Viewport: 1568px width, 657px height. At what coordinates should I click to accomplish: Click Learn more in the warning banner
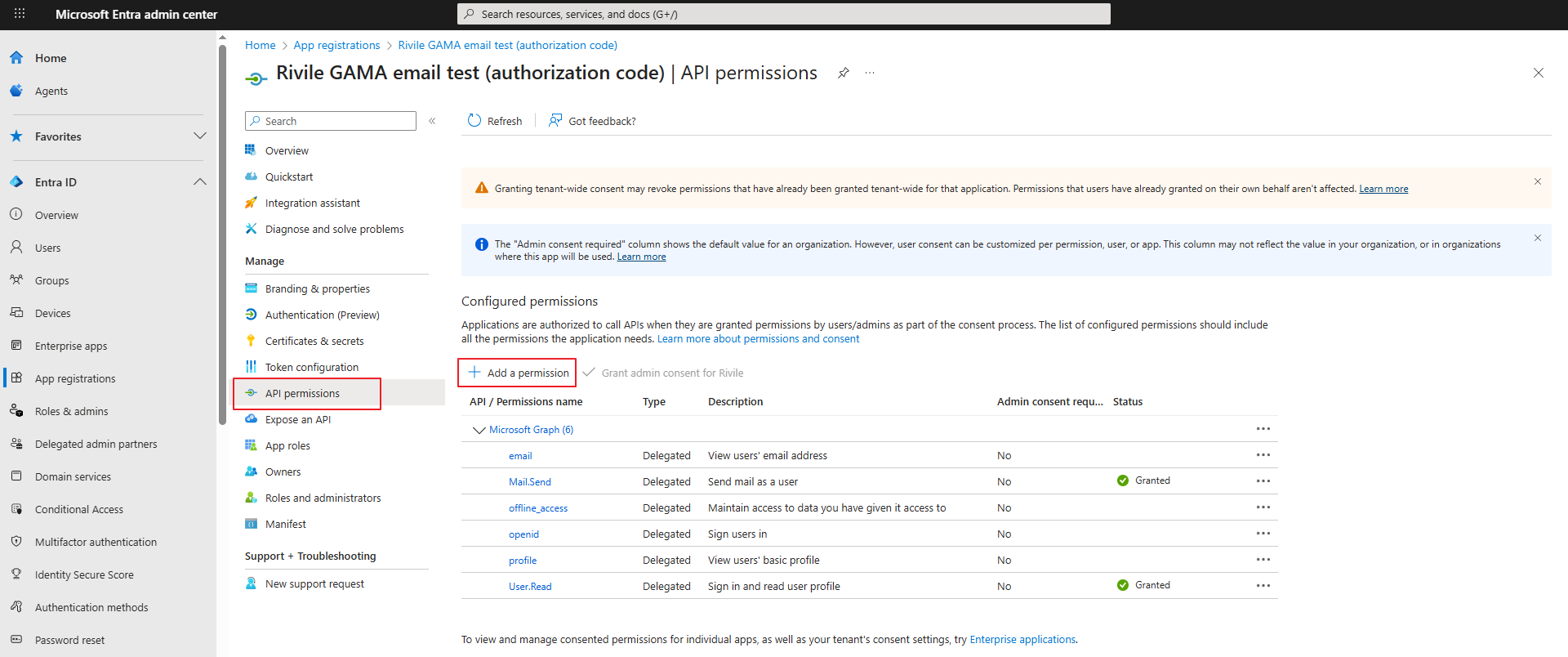[1383, 189]
